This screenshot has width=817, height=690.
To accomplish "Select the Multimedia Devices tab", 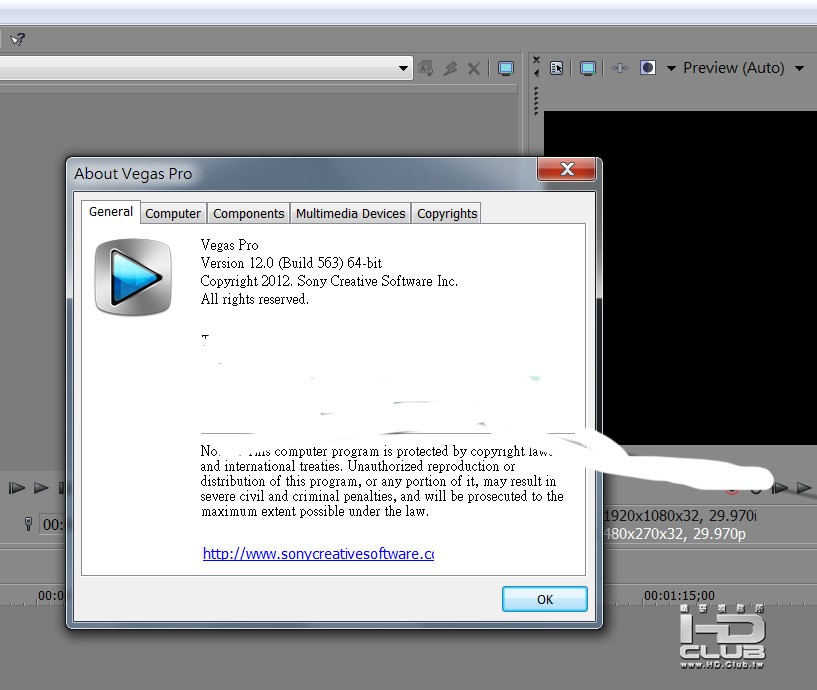I will click(x=351, y=214).
